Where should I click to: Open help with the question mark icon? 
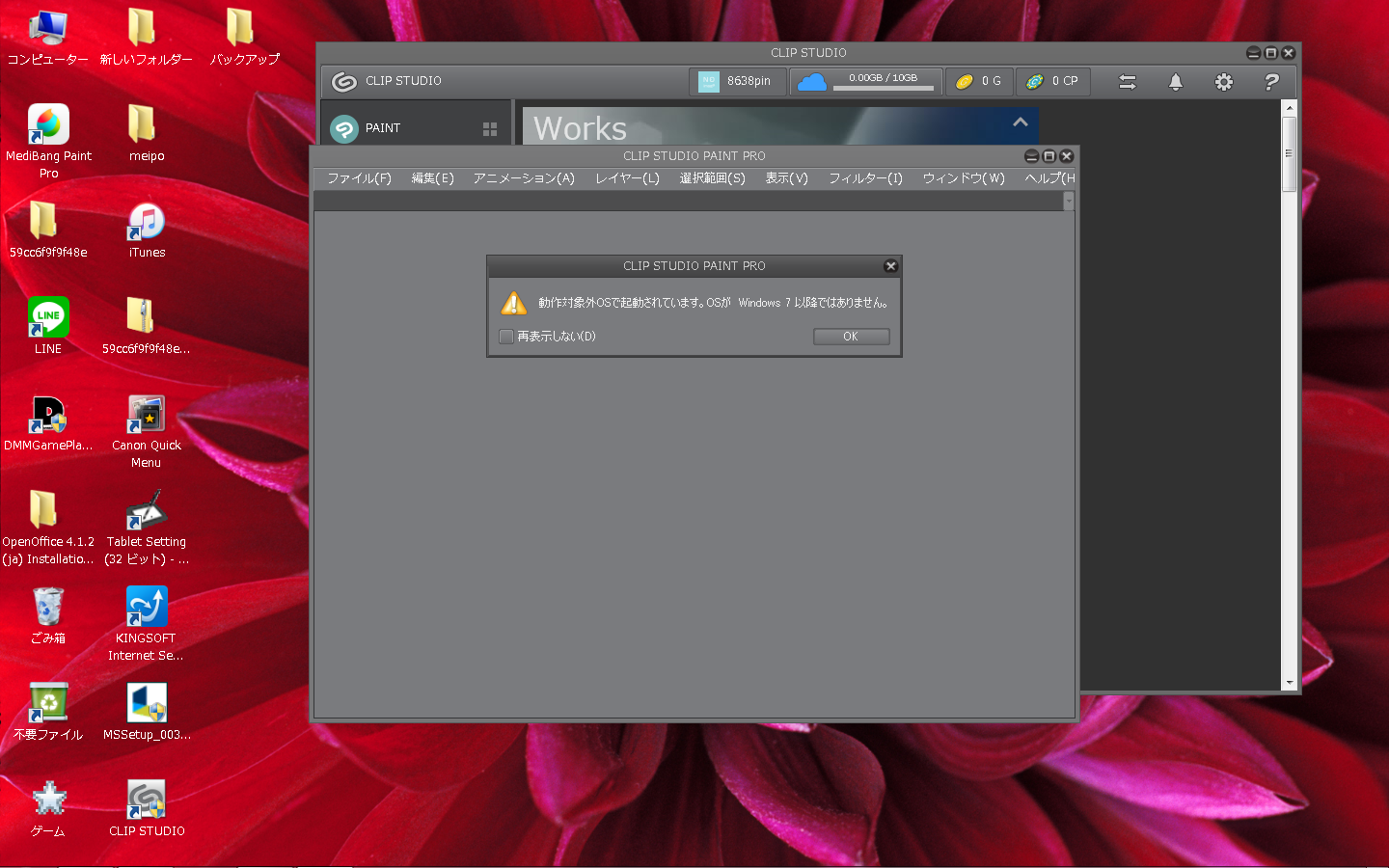coord(1271,82)
